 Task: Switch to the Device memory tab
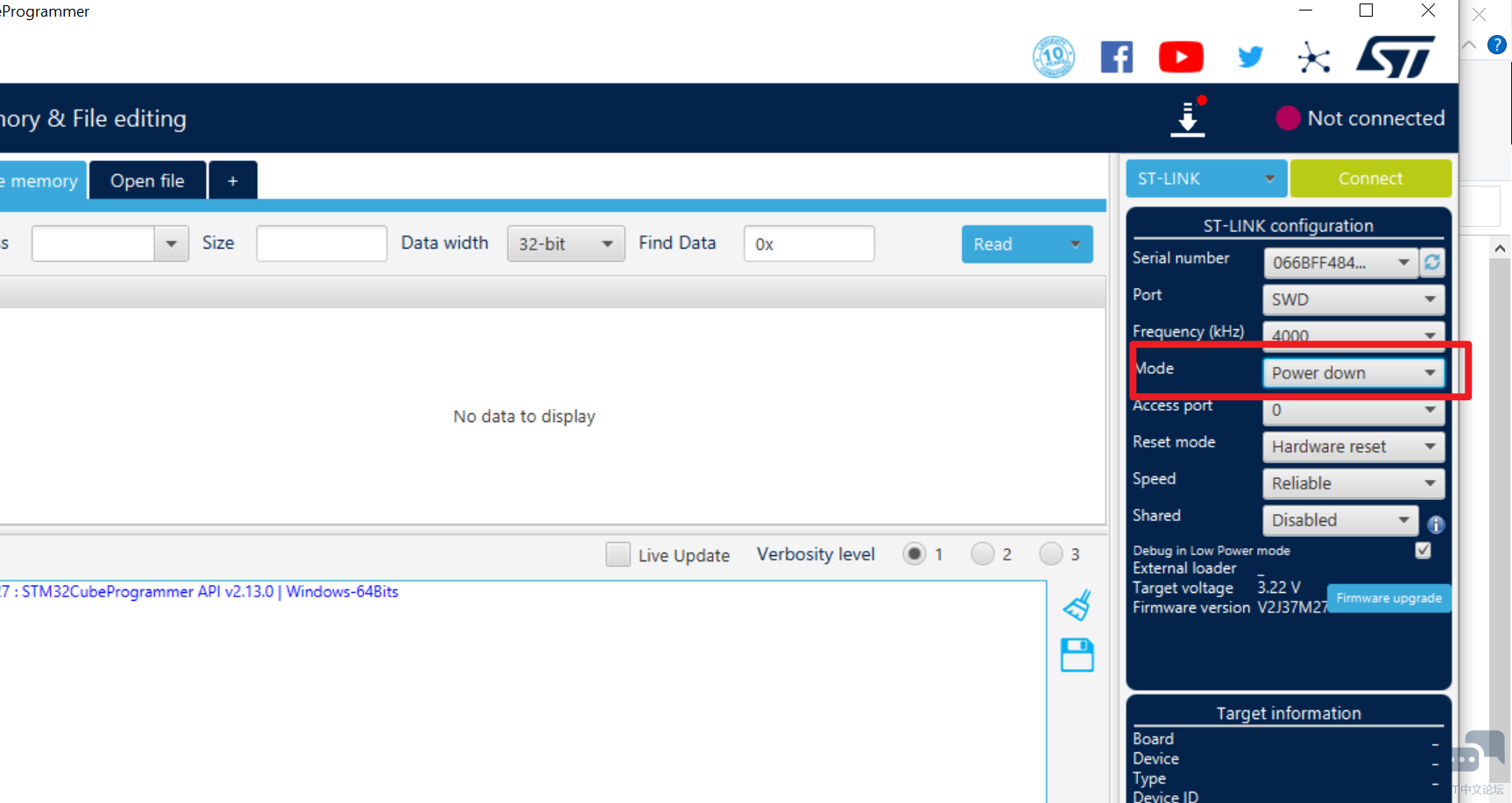[42, 180]
